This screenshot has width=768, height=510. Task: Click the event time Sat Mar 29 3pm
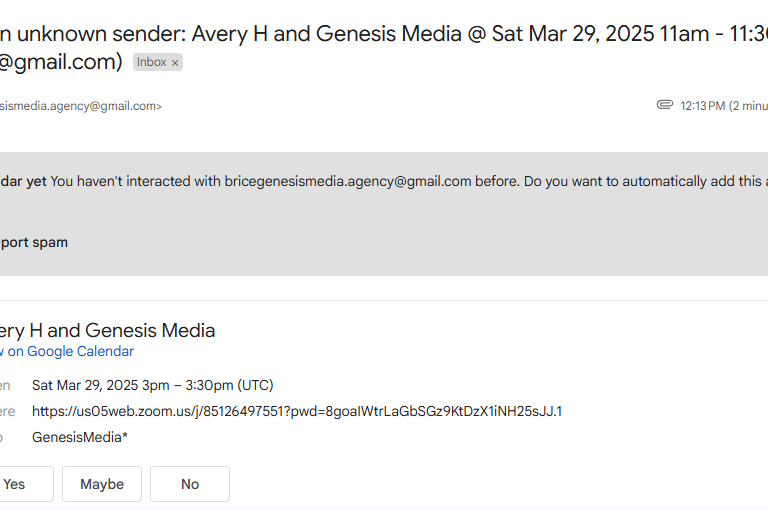[x=152, y=385]
